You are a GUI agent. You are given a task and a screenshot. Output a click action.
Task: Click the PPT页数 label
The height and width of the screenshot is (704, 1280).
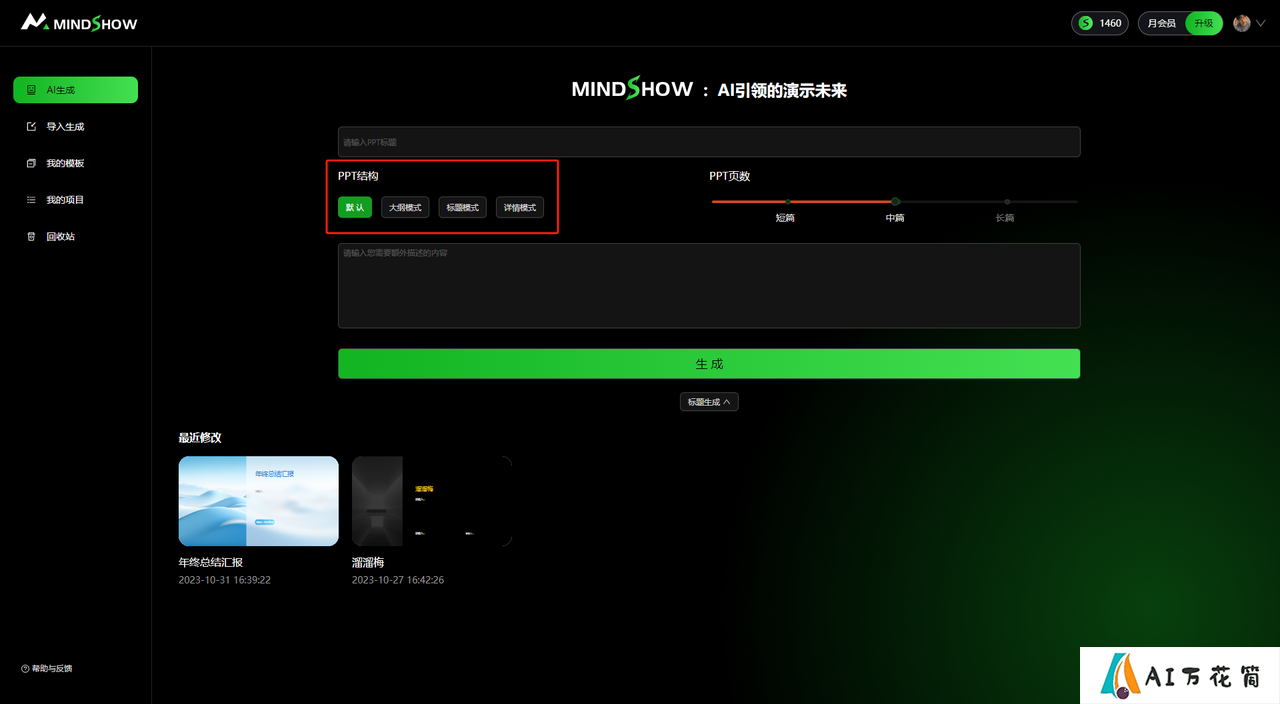pos(730,176)
